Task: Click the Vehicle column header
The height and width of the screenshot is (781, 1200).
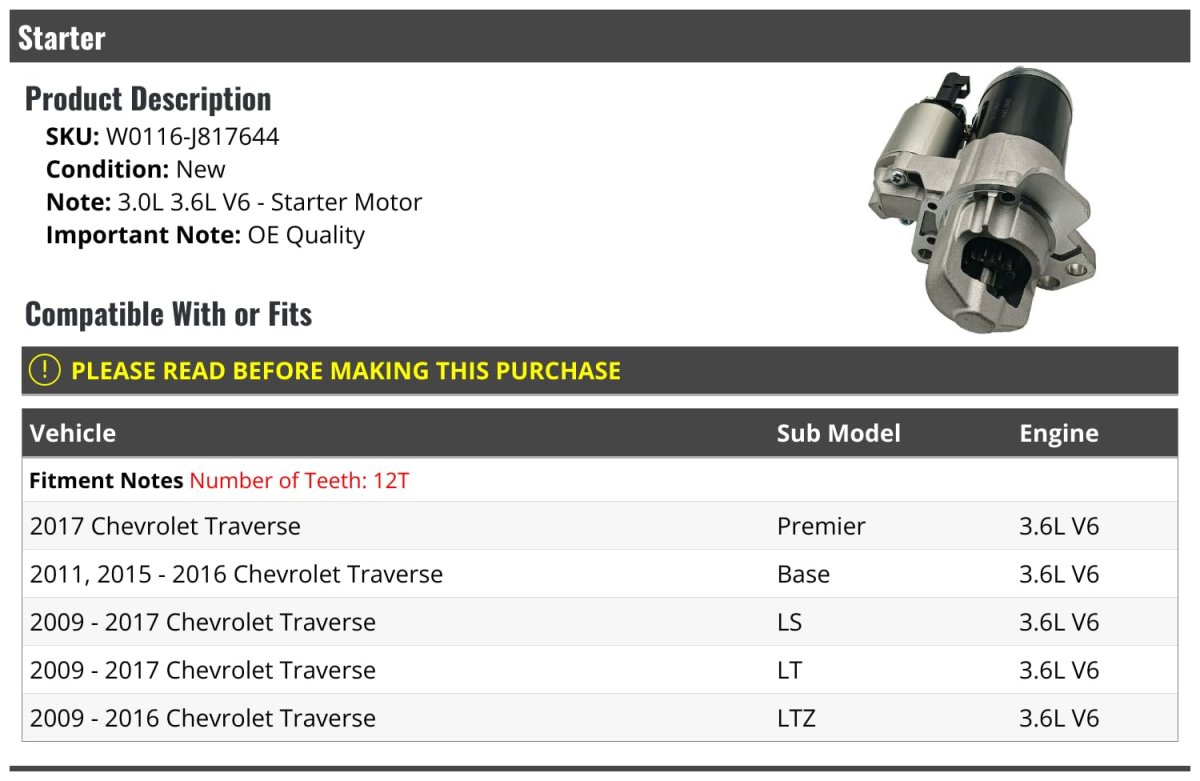Action: pyautogui.click(x=73, y=433)
